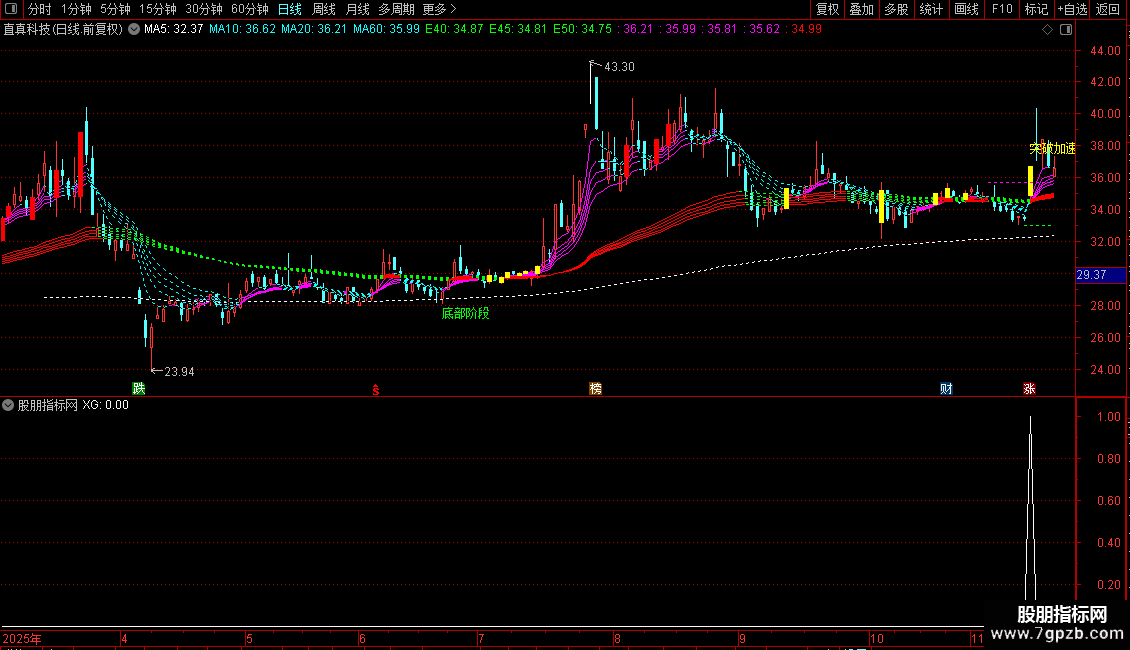Open F10 company information

point(1001,10)
